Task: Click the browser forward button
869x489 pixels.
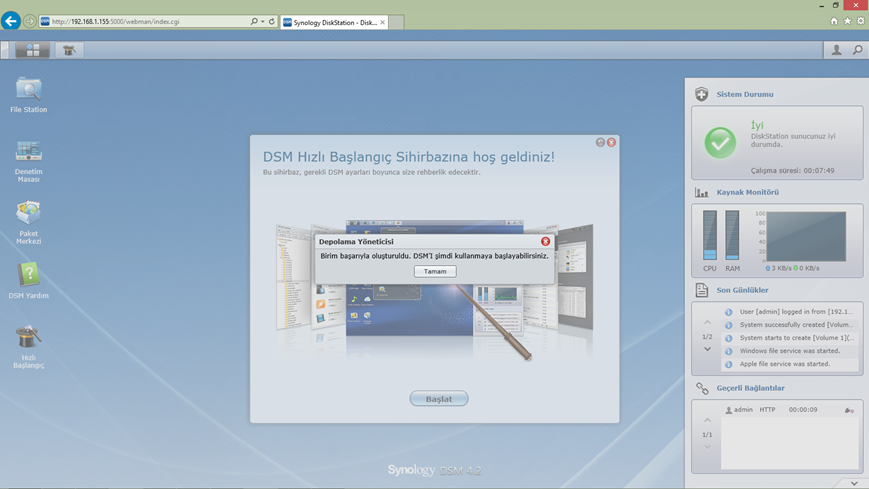Action: pos(29,21)
